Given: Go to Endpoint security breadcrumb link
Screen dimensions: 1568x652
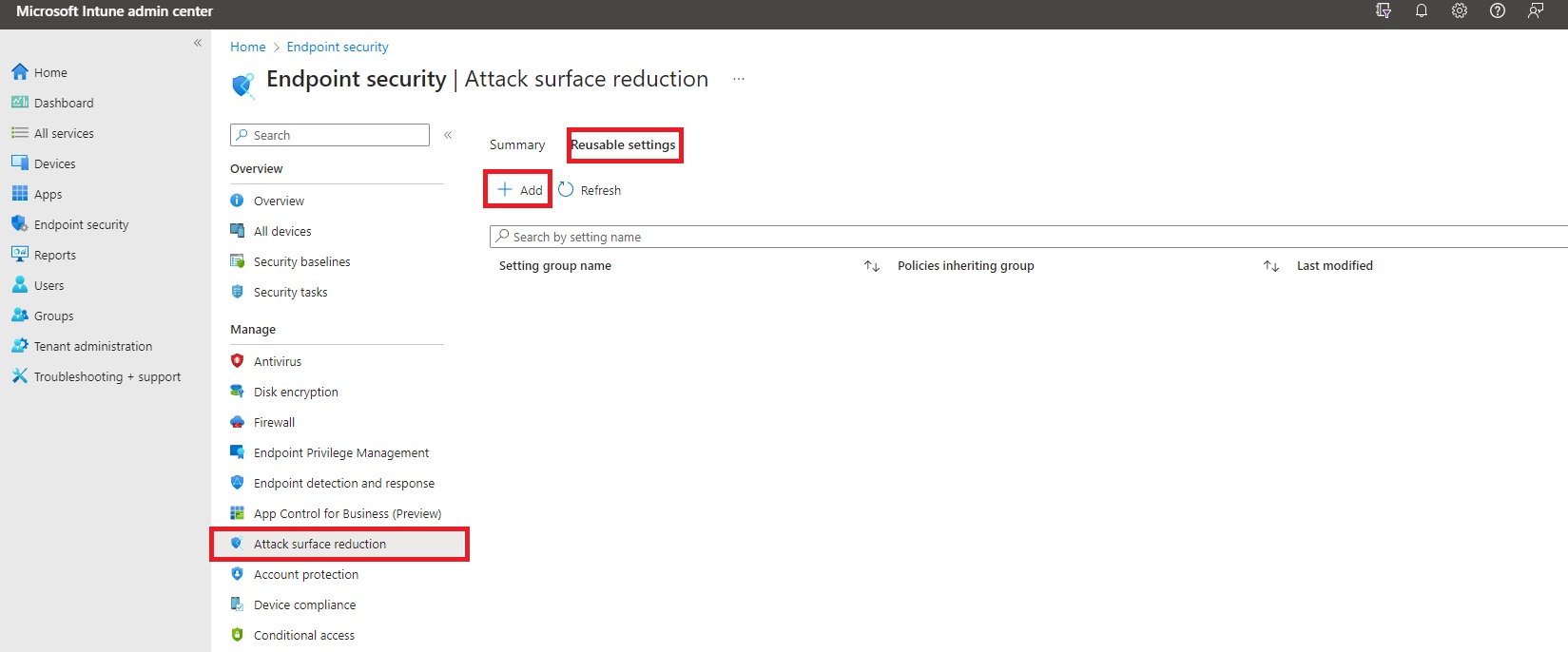Looking at the screenshot, I should [x=338, y=47].
